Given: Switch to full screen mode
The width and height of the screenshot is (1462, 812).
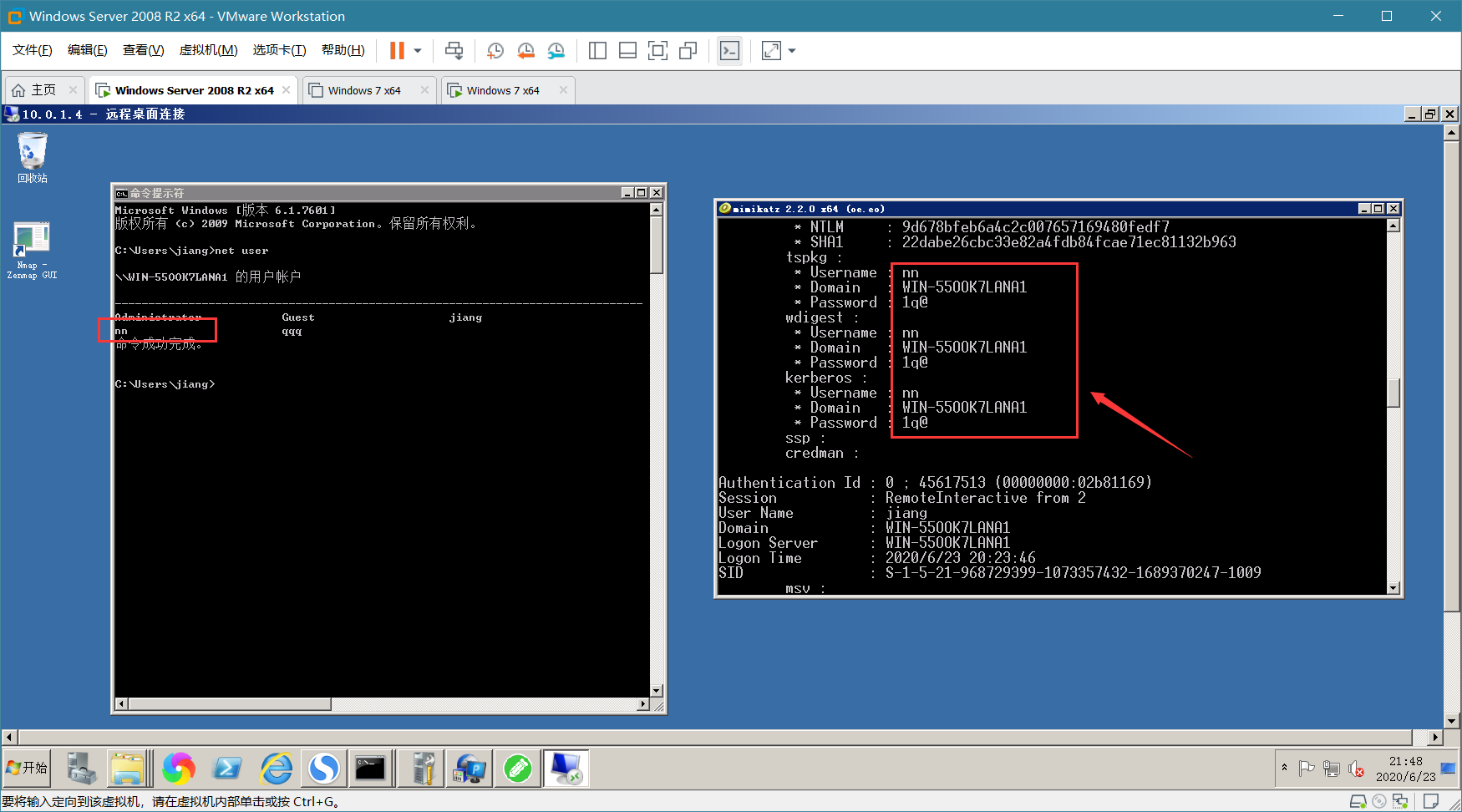Looking at the screenshot, I should tap(657, 51).
